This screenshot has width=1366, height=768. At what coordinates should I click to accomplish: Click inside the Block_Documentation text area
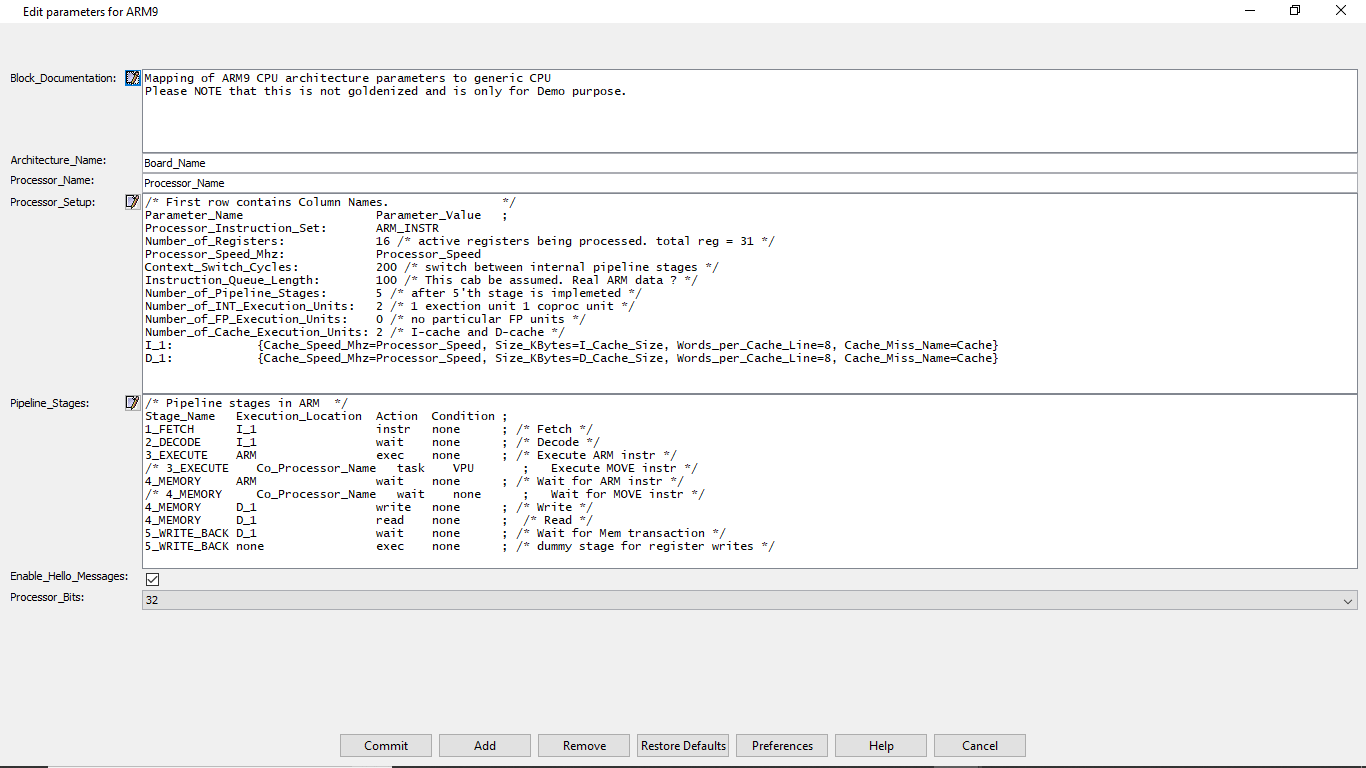(x=750, y=120)
